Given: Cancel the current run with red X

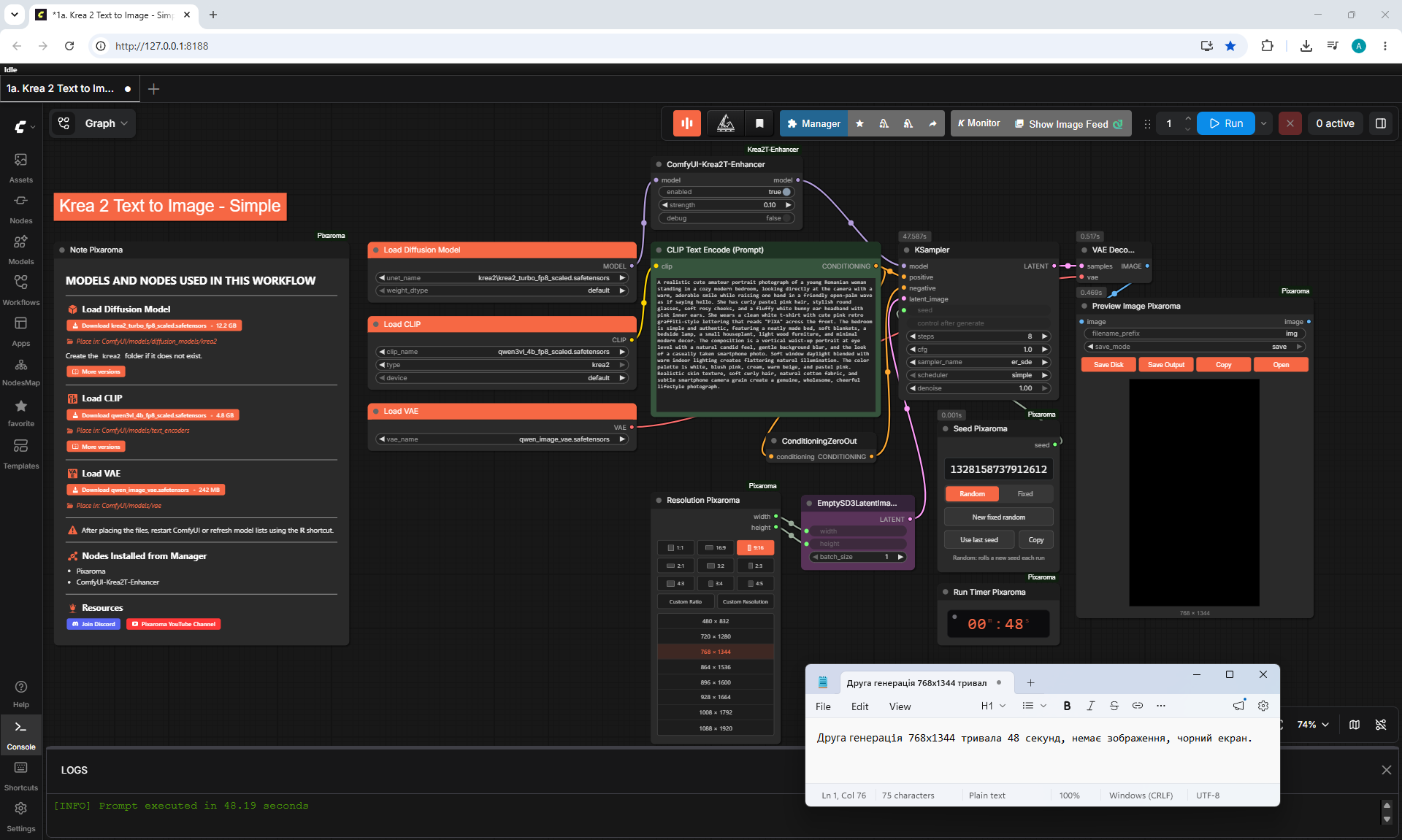Looking at the screenshot, I should click(x=1290, y=123).
